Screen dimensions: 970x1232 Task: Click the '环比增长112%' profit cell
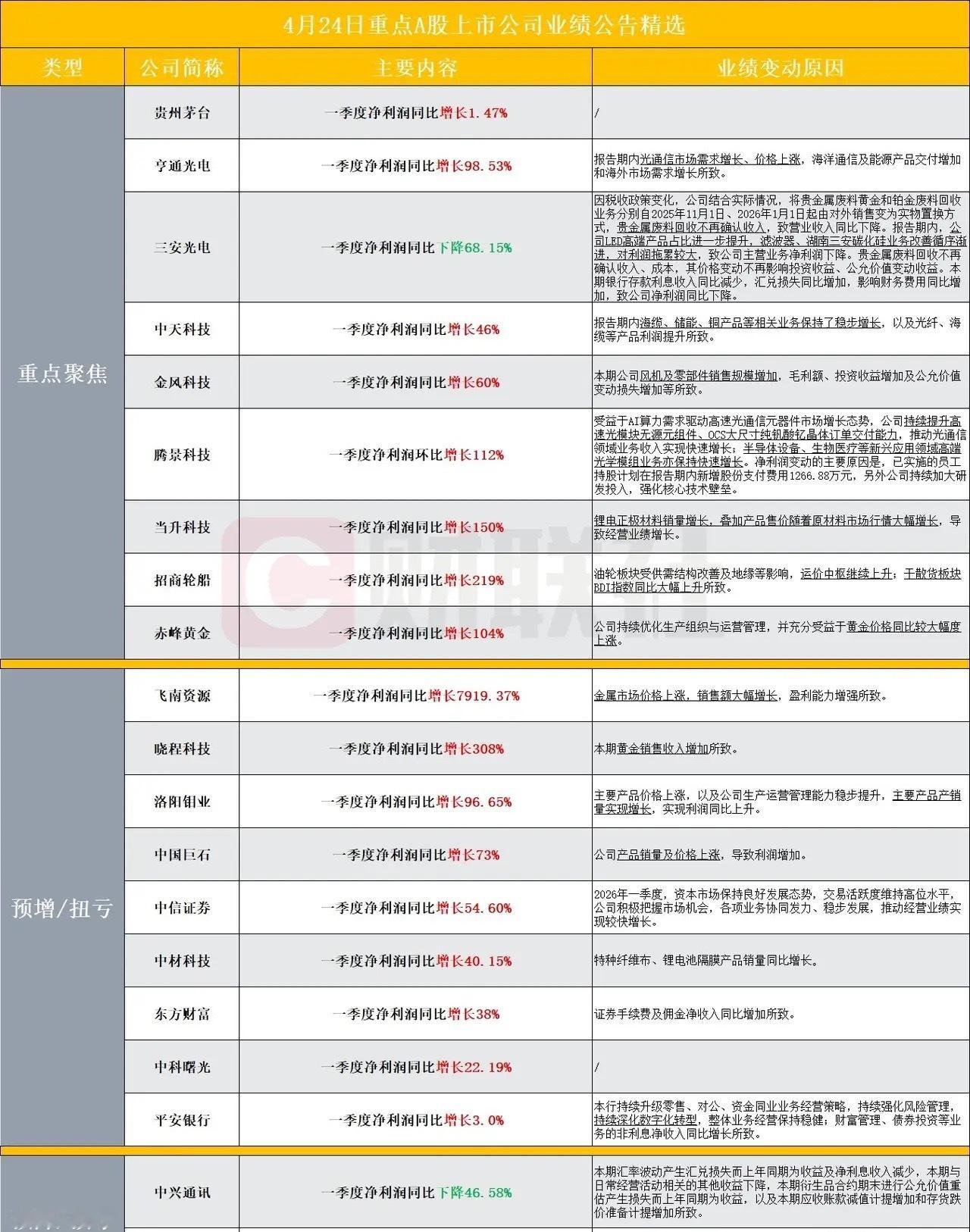[415, 455]
